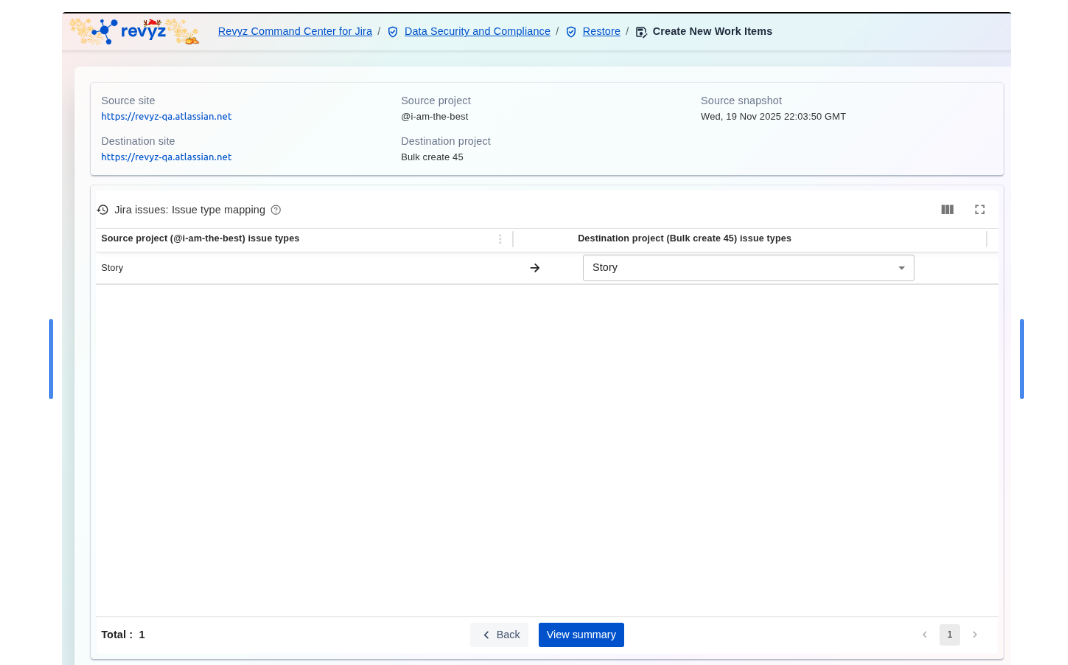1068x665 pixels.
Task: Go to the Restore breadcrumb link
Action: 601,31
